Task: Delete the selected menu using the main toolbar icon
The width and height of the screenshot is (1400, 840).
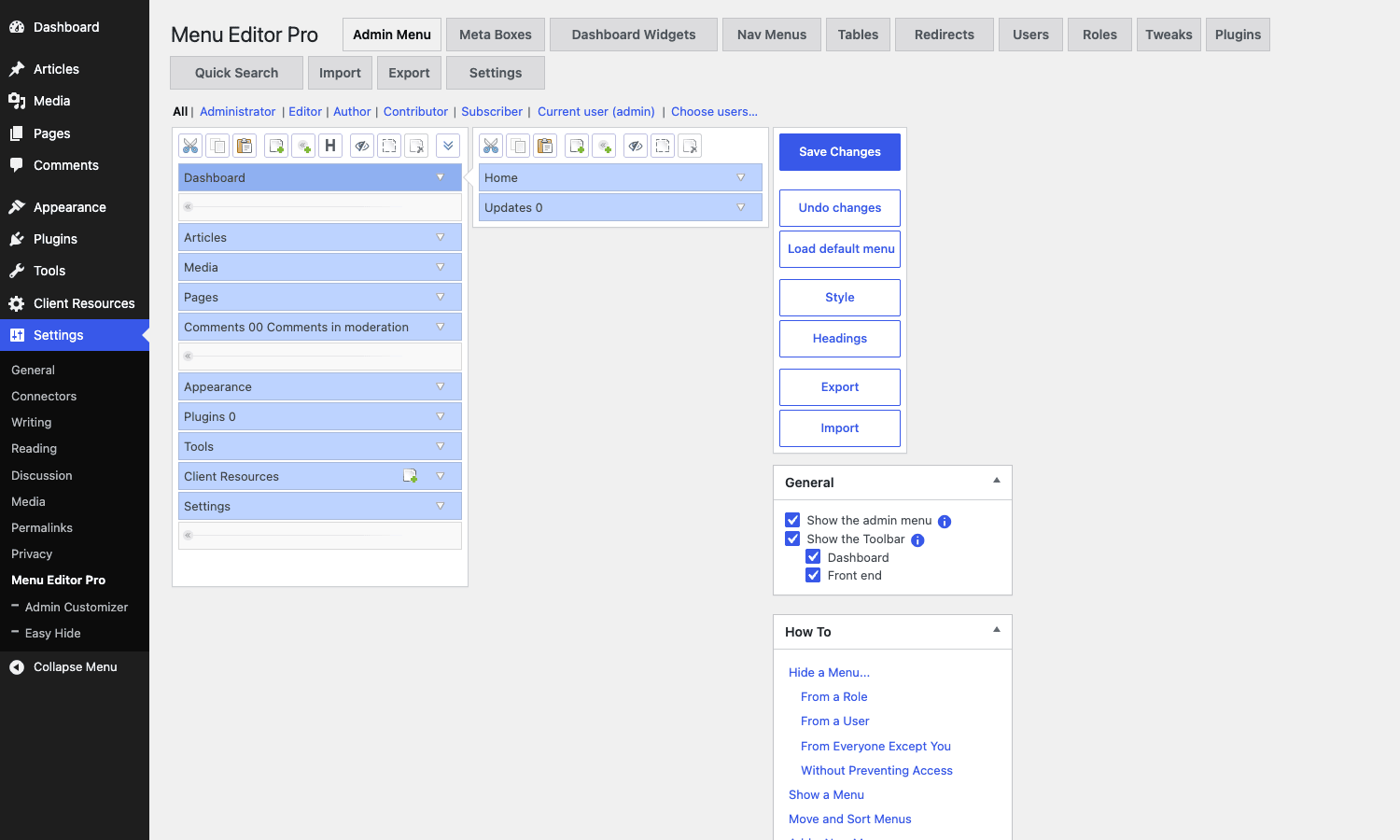Action: click(x=416, y=146)
